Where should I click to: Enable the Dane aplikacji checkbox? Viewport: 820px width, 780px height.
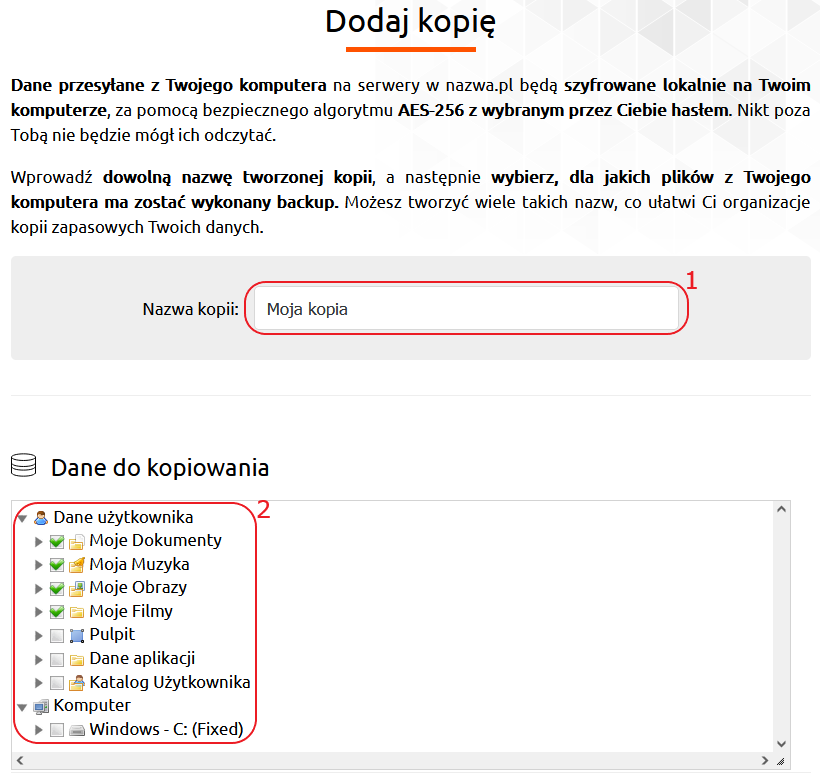[57, 659]
